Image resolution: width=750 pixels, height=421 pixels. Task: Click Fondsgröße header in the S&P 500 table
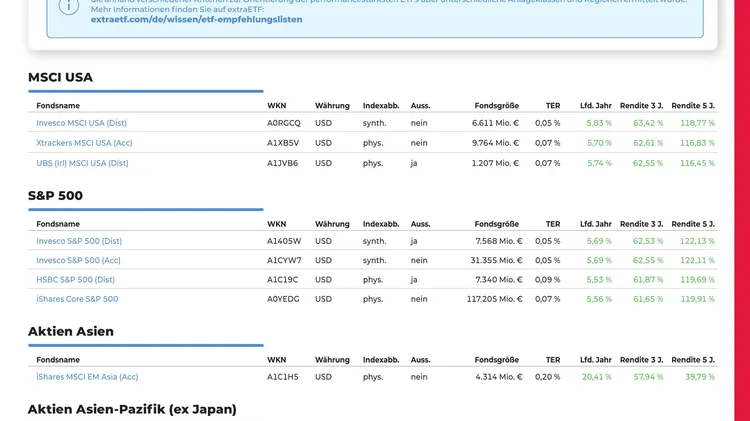[496, 224]
